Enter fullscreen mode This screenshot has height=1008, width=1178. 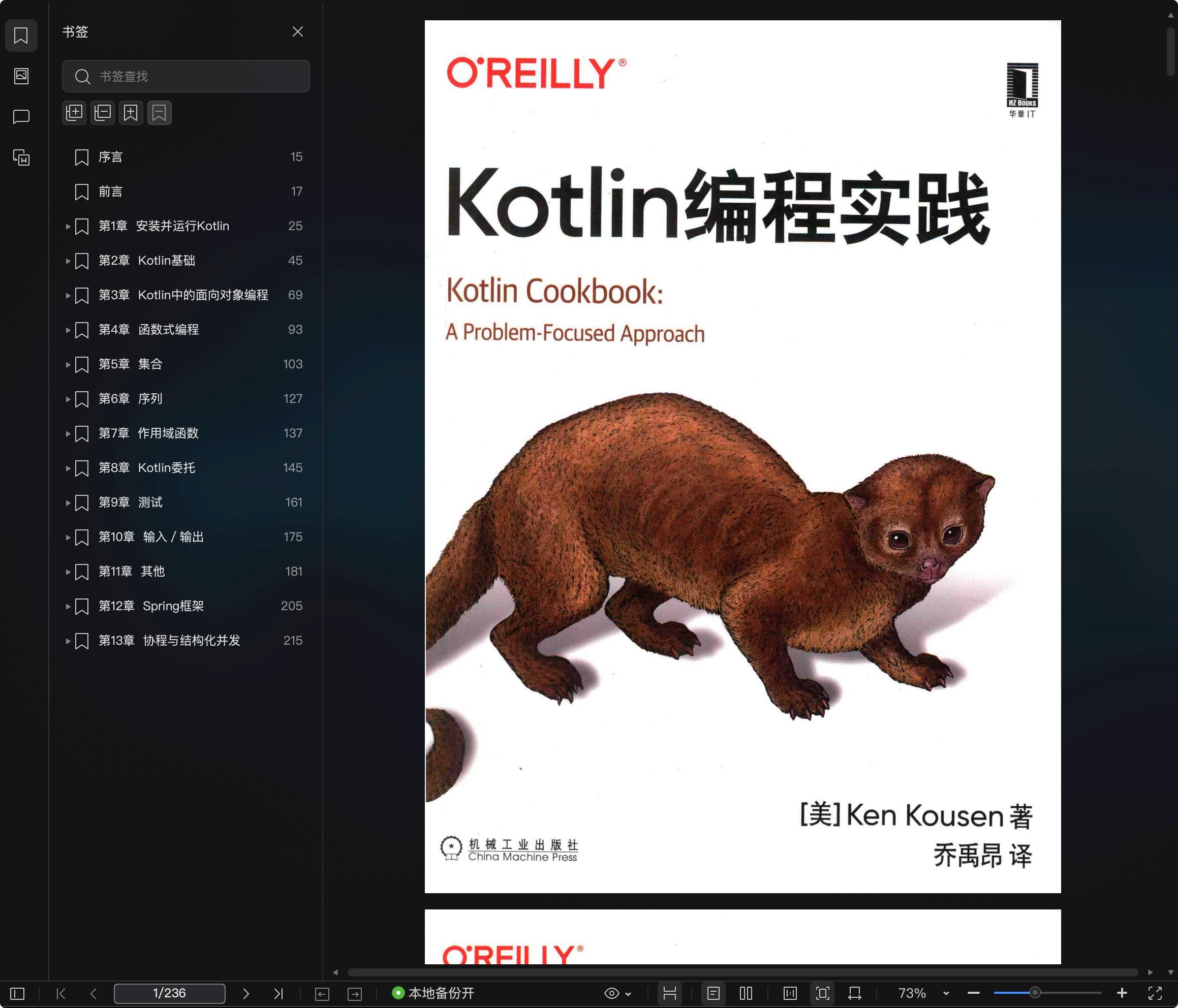click(1155, 993)
